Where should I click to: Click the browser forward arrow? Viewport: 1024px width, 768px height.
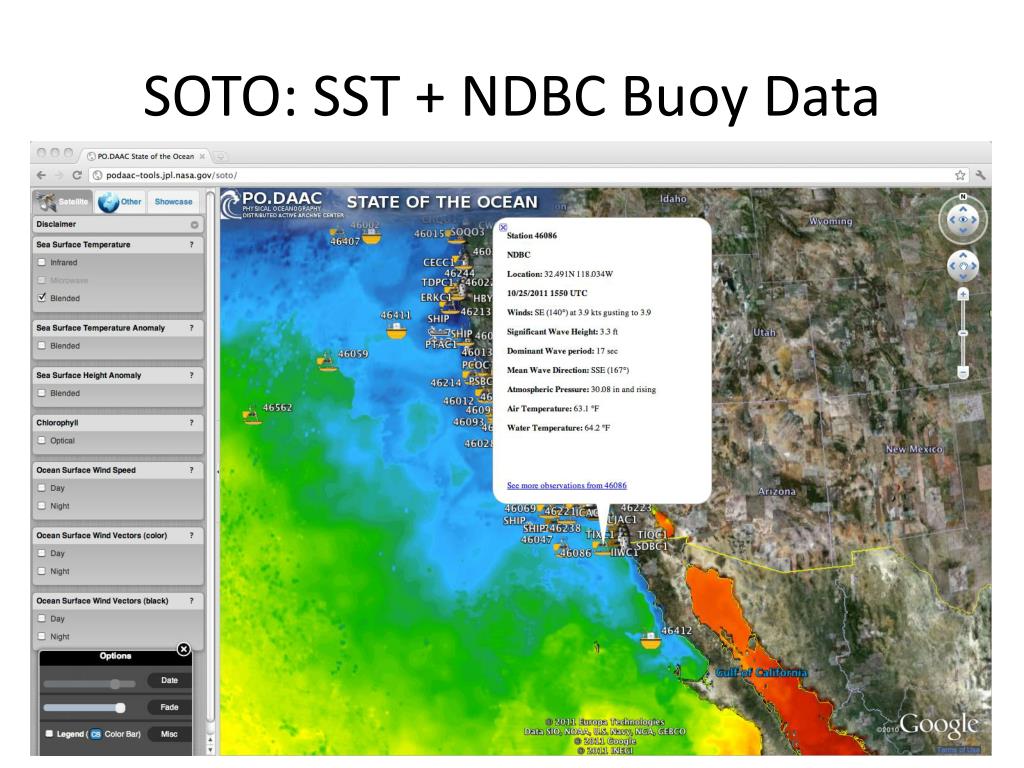point(59,175)
